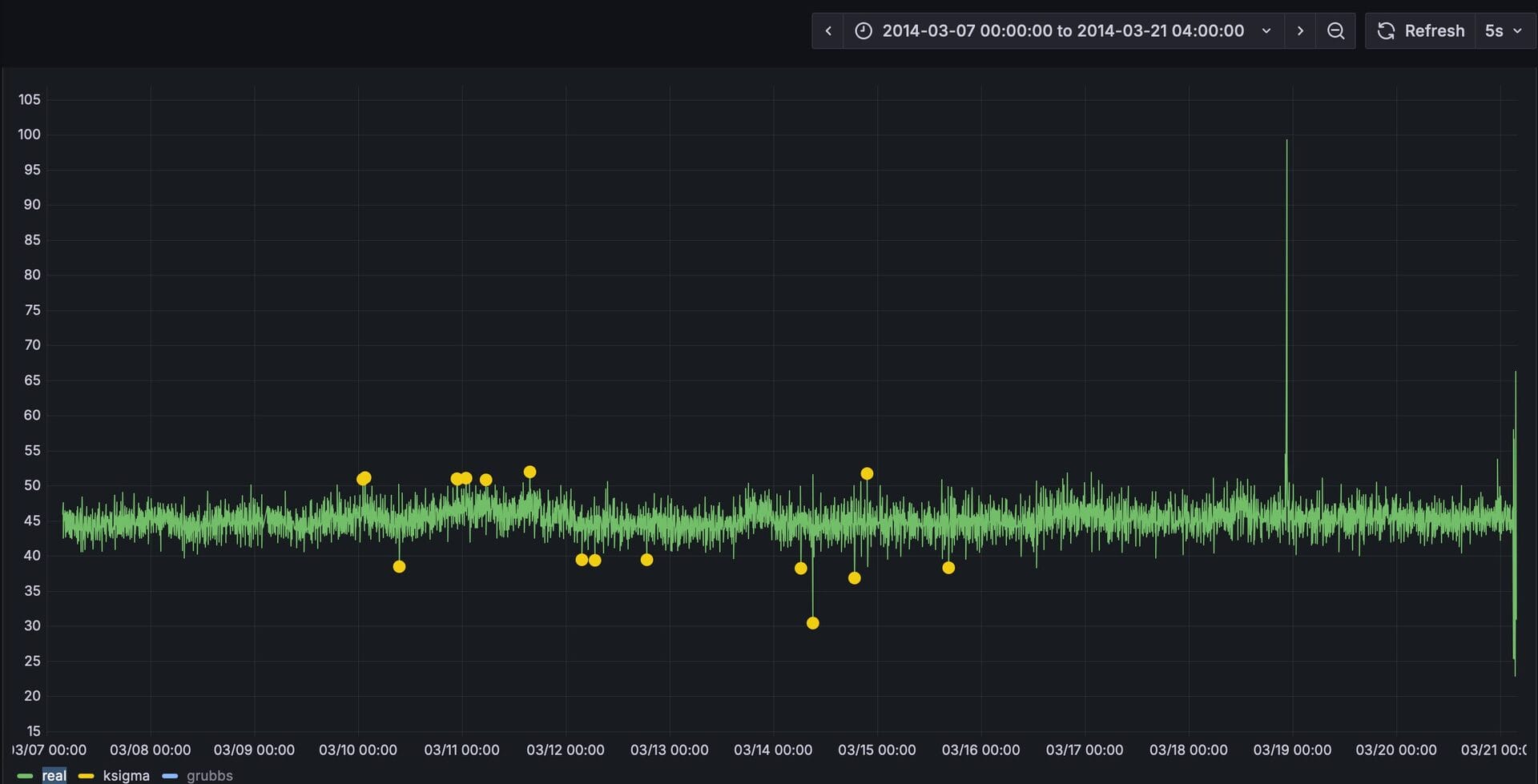Viewport: 1538px width, 784px height.
Task: Click the yellow anomaly dot just before 03/15
Action: coord(867,473)
